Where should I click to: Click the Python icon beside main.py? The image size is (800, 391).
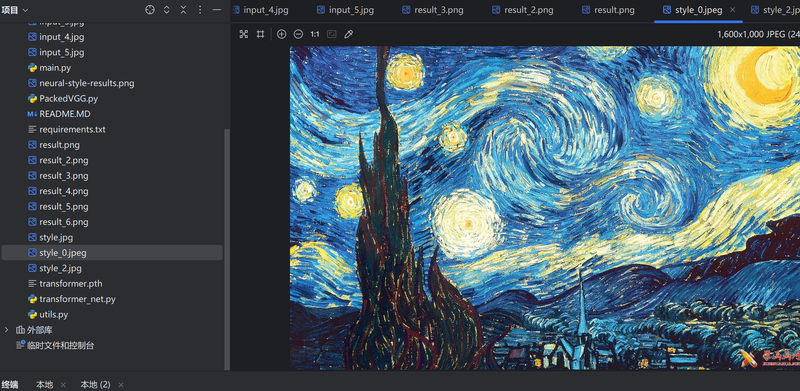33,67
